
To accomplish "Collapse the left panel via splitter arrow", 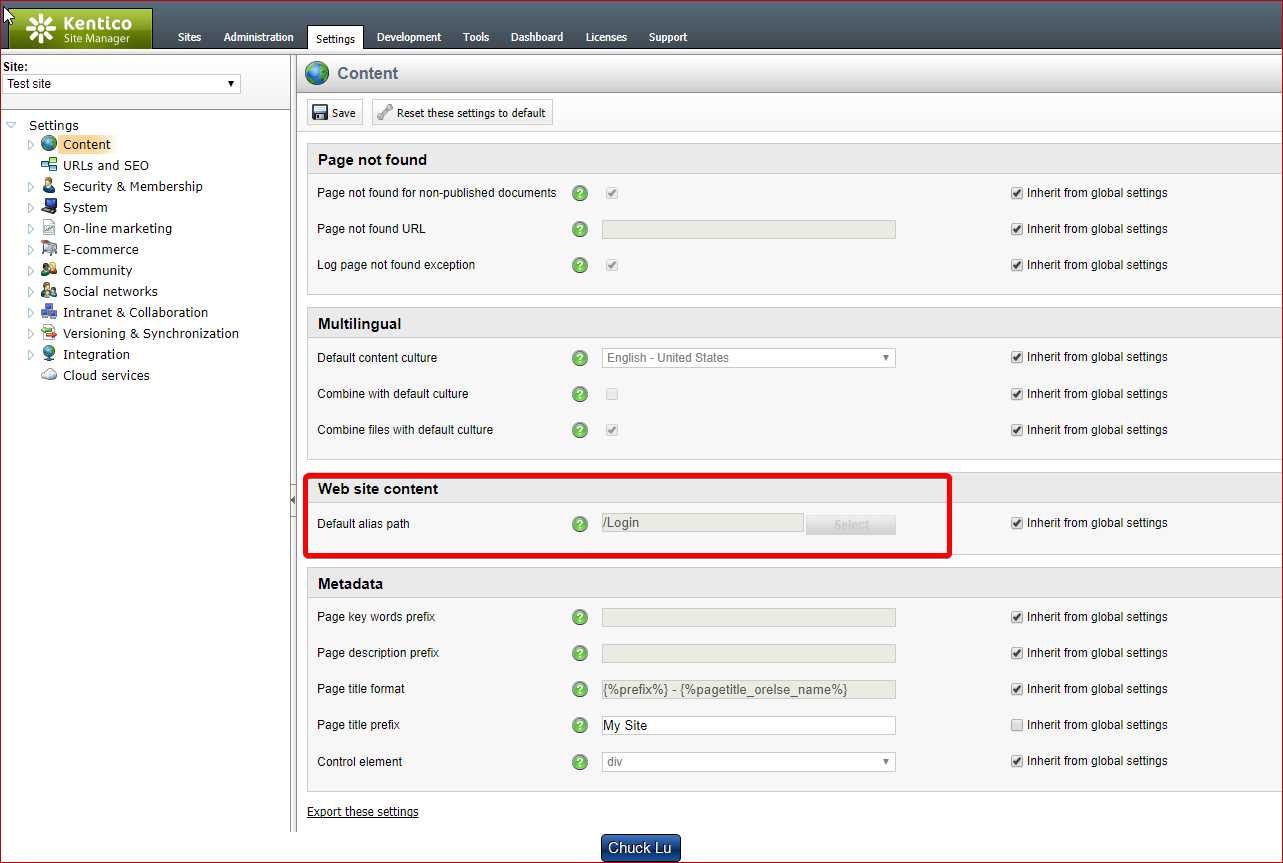I will point(293,499).
